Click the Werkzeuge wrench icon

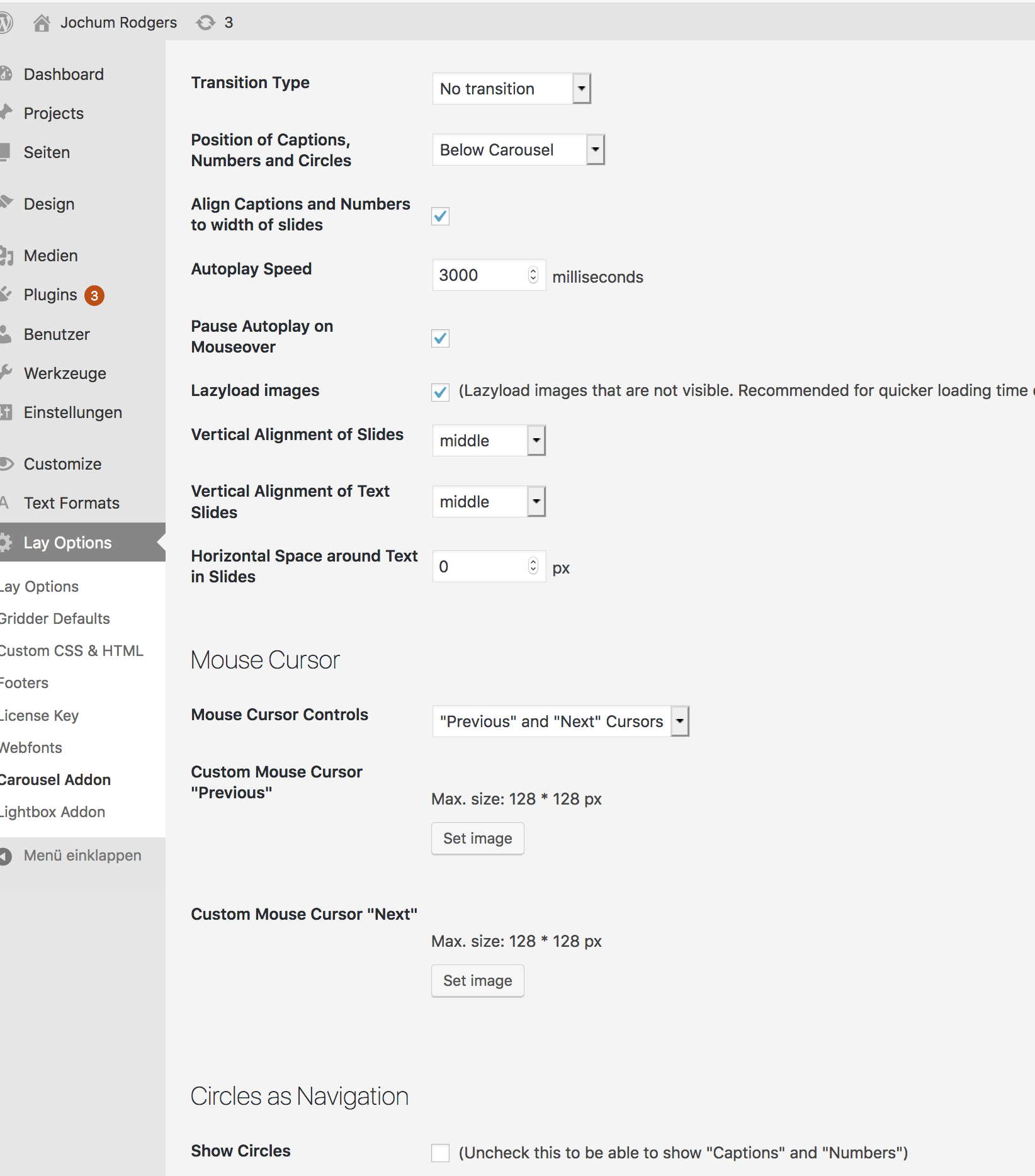[6, 373]
